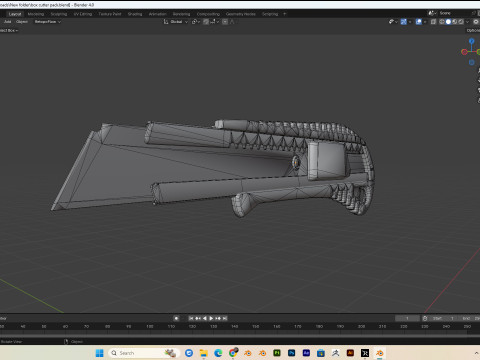Open the Add menu in viewport header

[7, 22]
